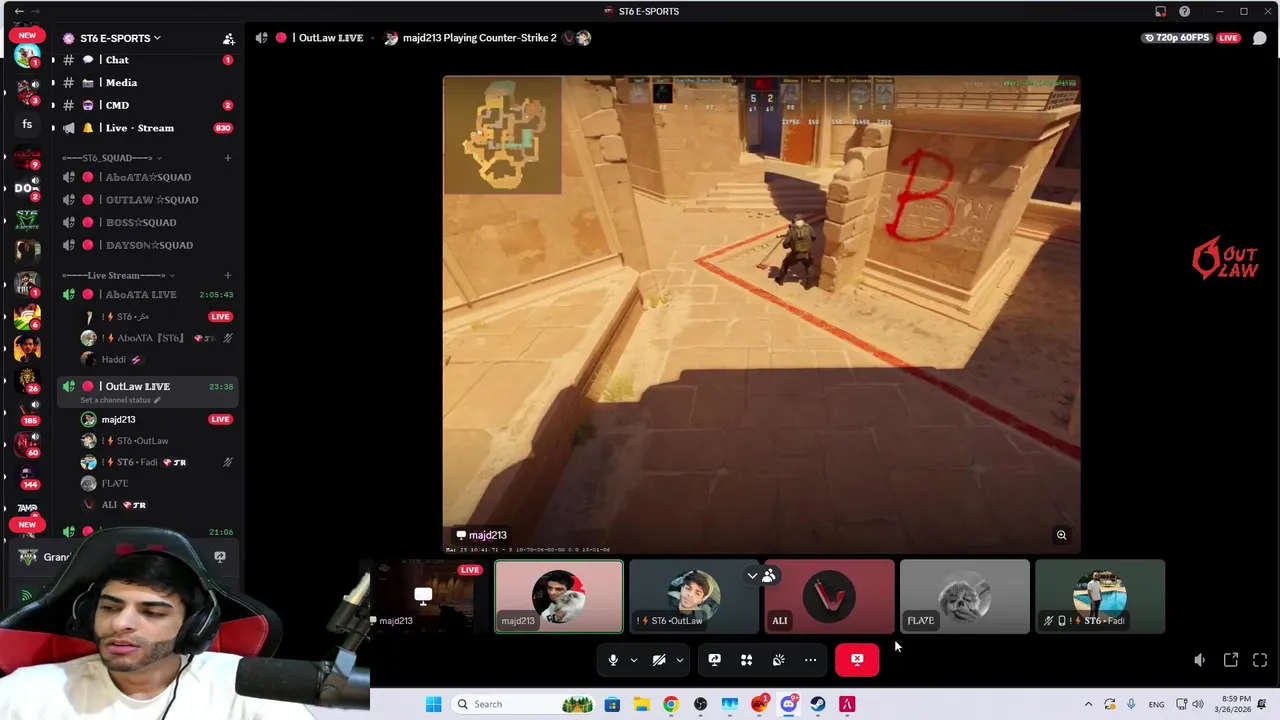Toggle the camera on or off

click(x=659, y=660)
